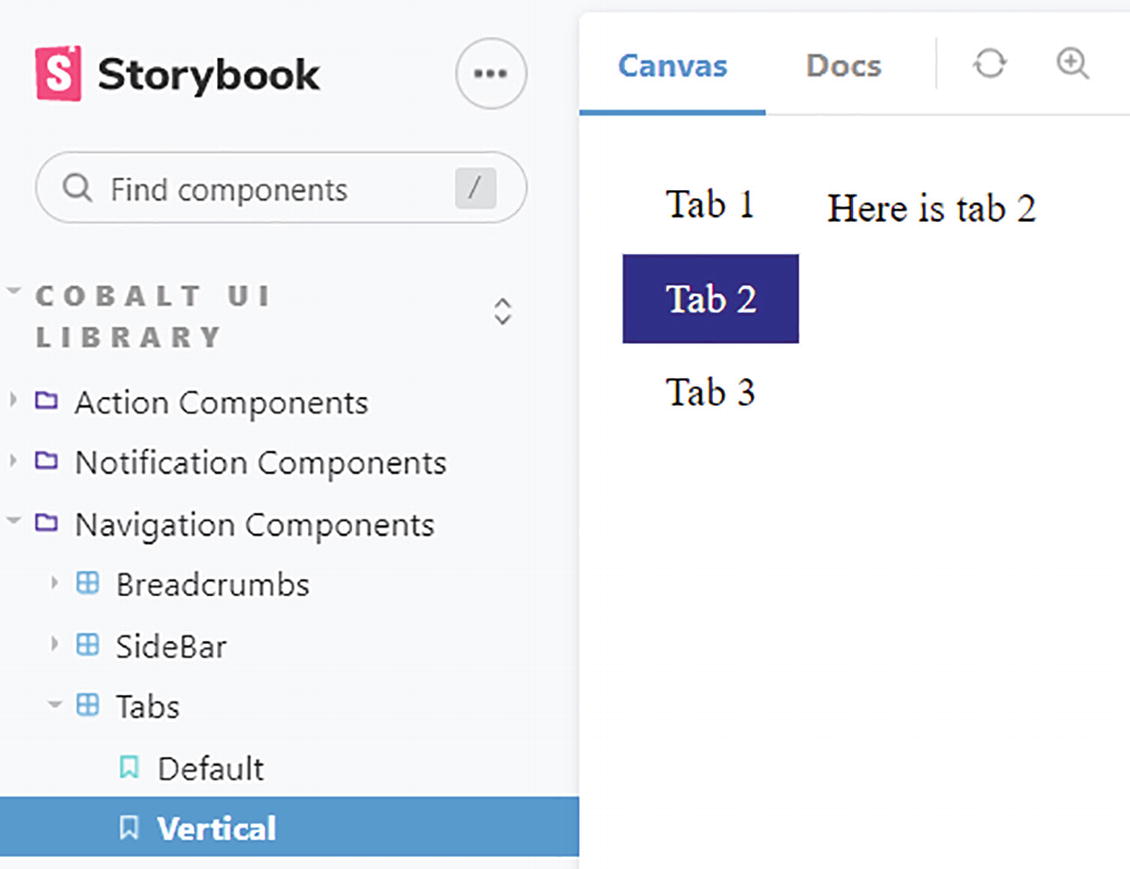Click the remount component refresh icon
1130x869 pixels.
coord(989,65)
